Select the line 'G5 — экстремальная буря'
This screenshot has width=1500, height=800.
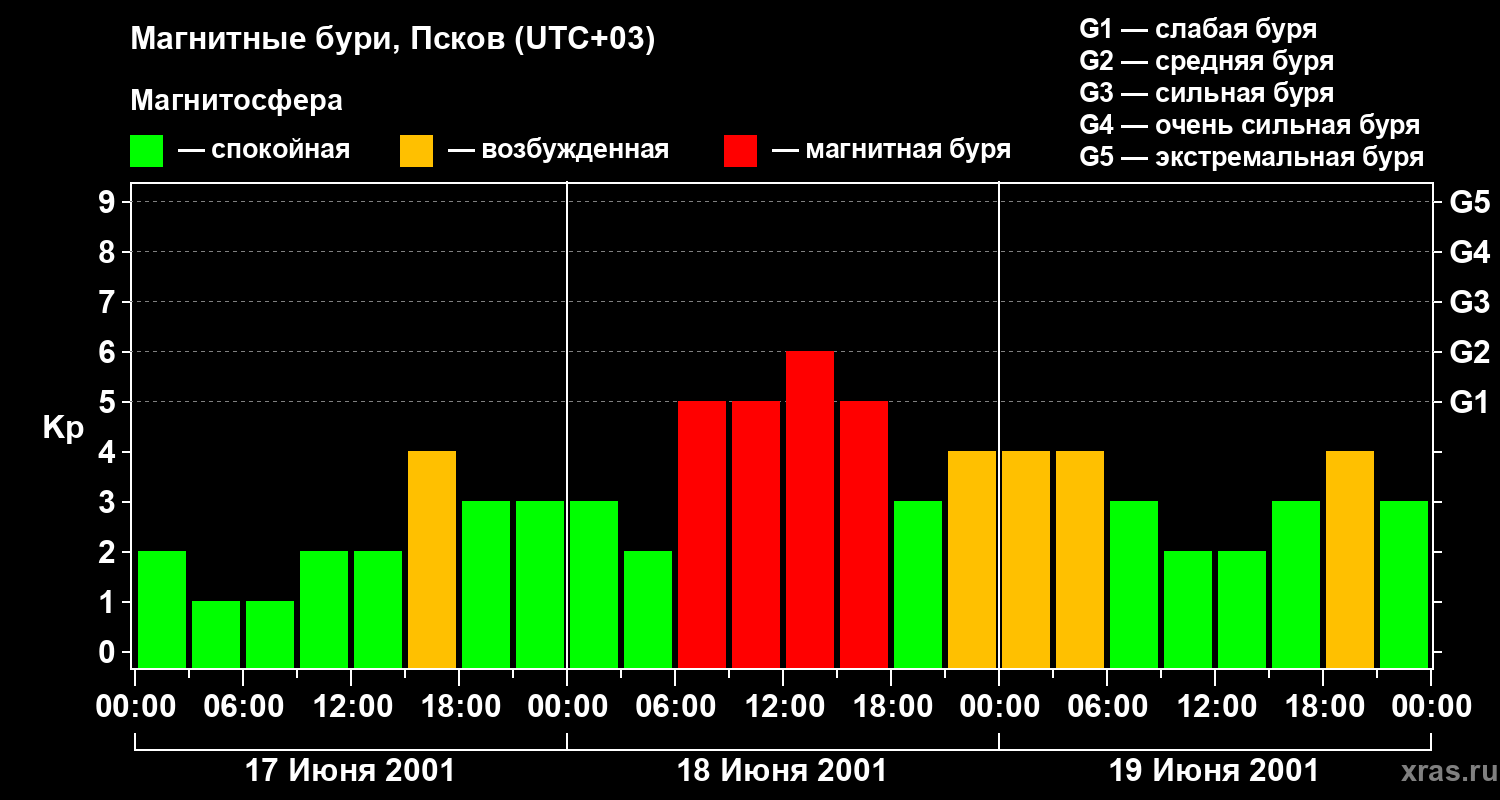tap(1251, 157)
